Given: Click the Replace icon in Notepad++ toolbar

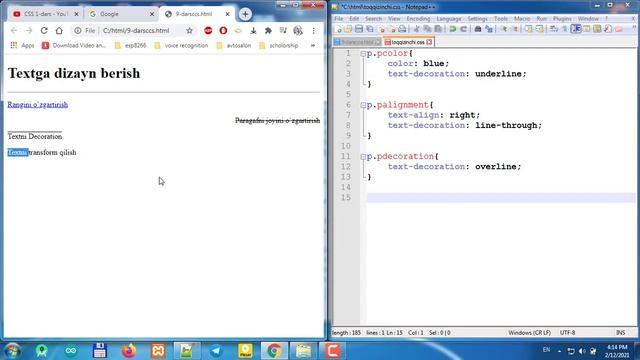Looking at the screenshot, I should click(x=489, y=29).
